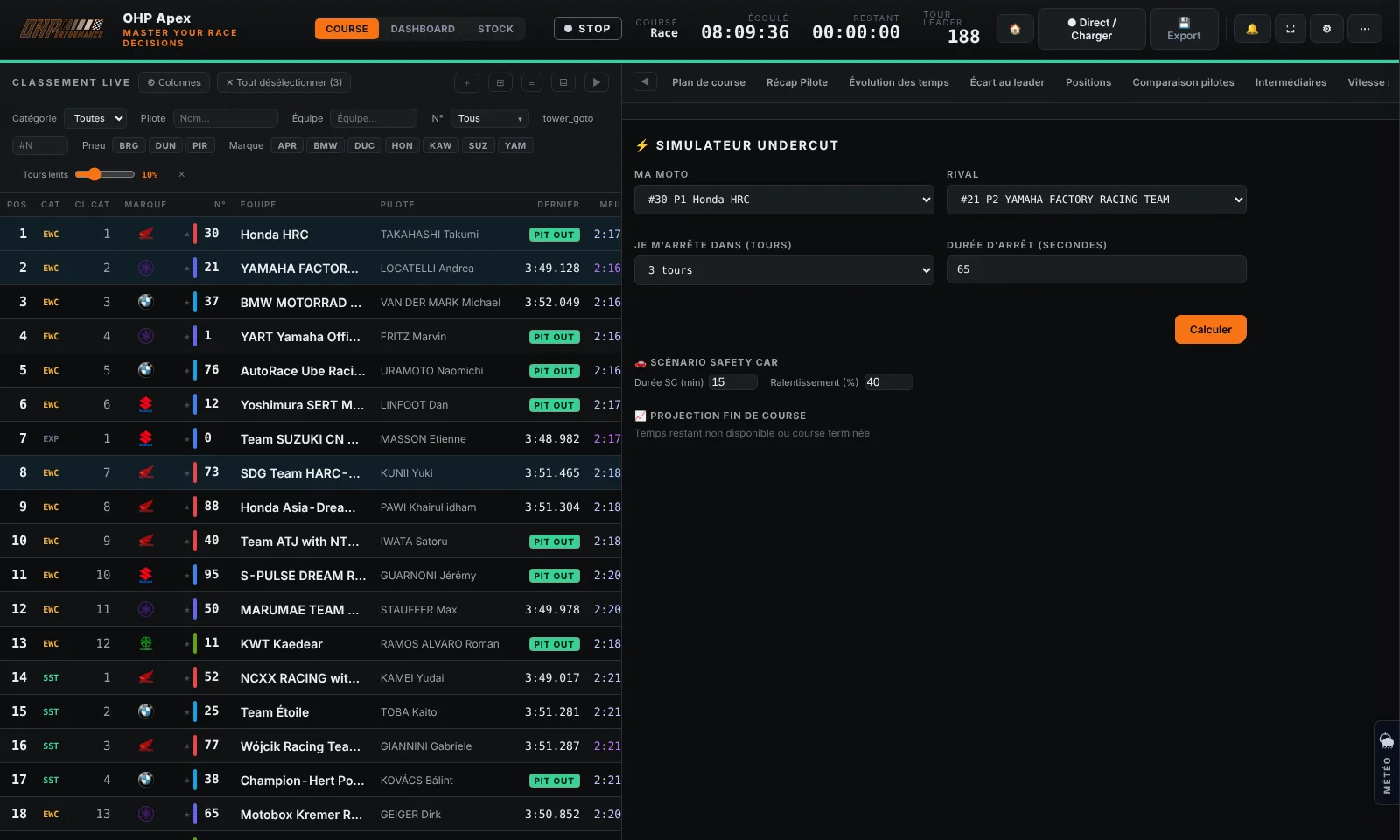The width and height of the screenshot is (1400, 840).
Task: Toggle the YAM brand filter chip
Action: (515, 145)
